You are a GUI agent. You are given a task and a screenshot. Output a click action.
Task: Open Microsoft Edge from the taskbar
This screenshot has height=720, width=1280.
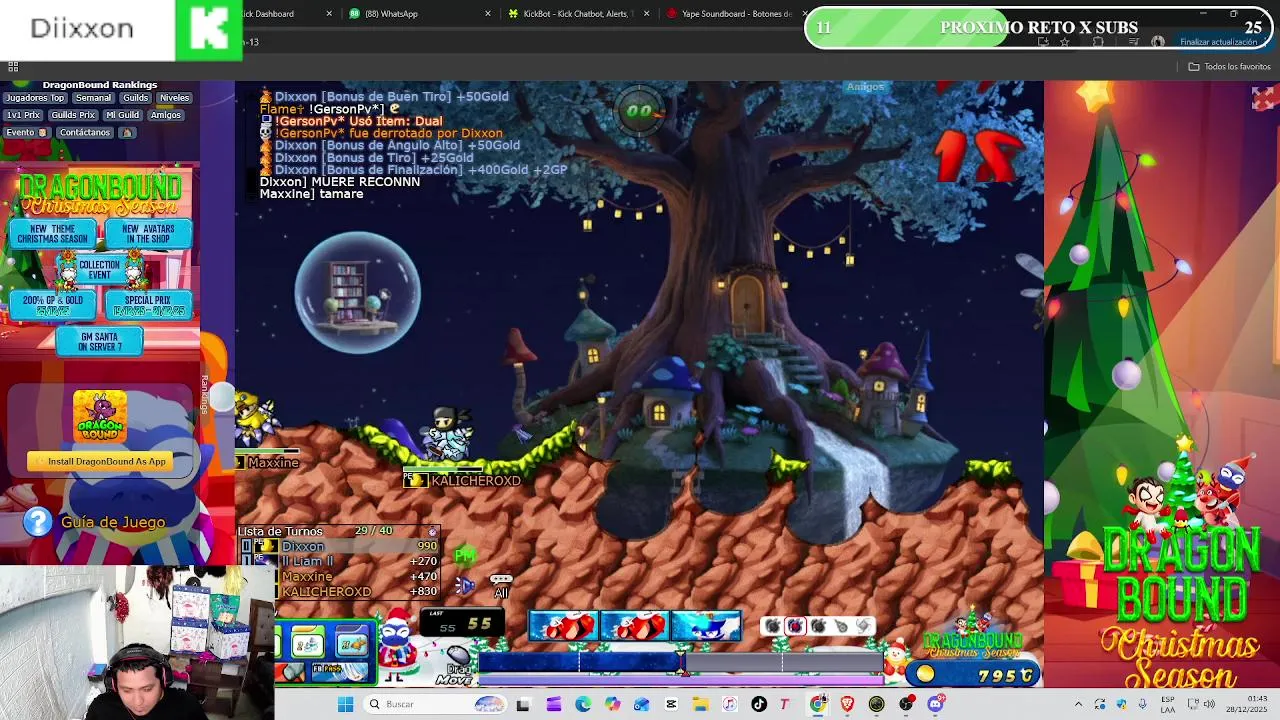point(583,704)
